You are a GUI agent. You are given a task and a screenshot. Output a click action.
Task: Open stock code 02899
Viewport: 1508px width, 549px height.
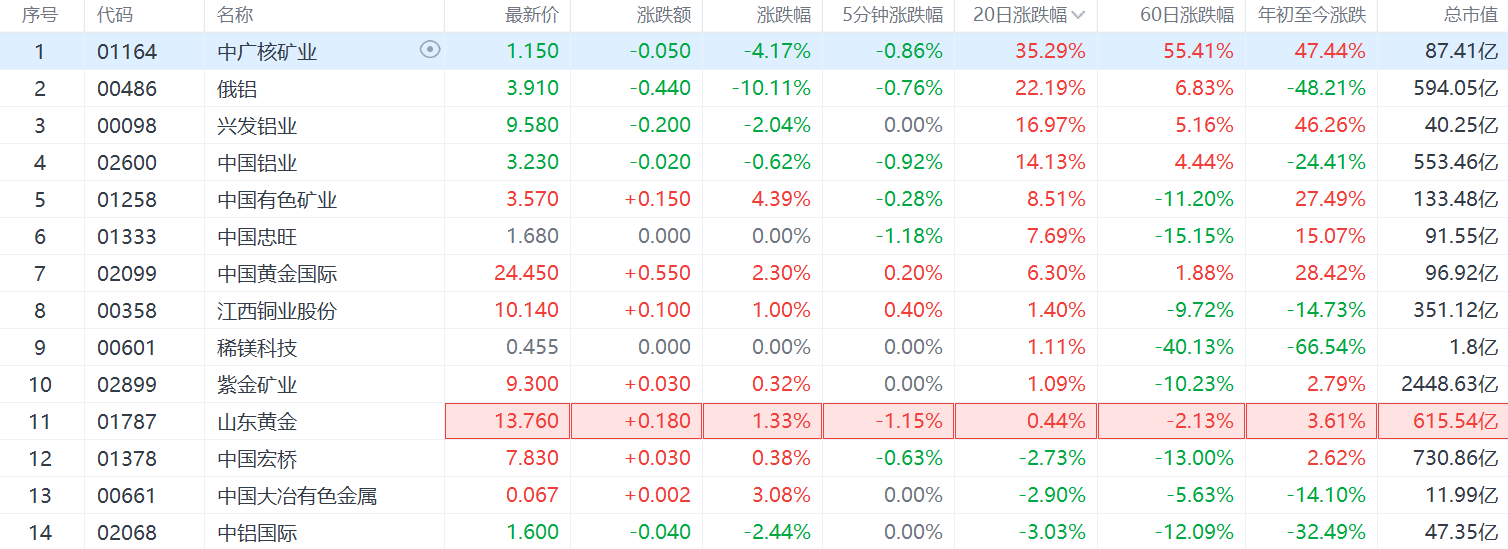[127, 384]
